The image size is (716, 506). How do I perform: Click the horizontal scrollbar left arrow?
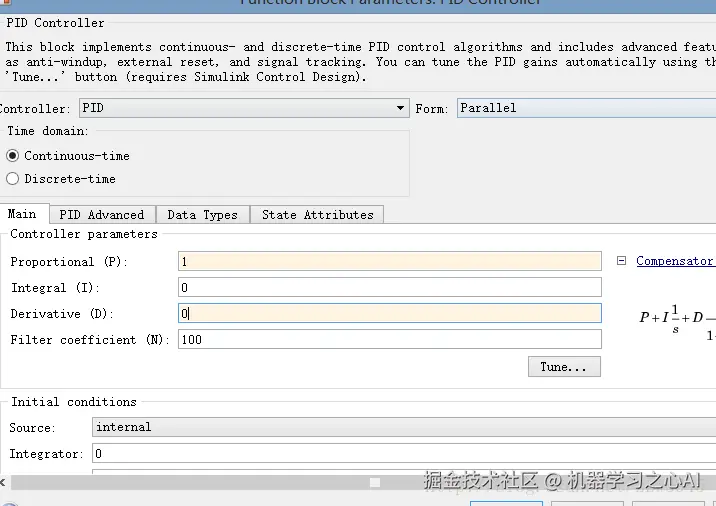[x=3, y=482]
